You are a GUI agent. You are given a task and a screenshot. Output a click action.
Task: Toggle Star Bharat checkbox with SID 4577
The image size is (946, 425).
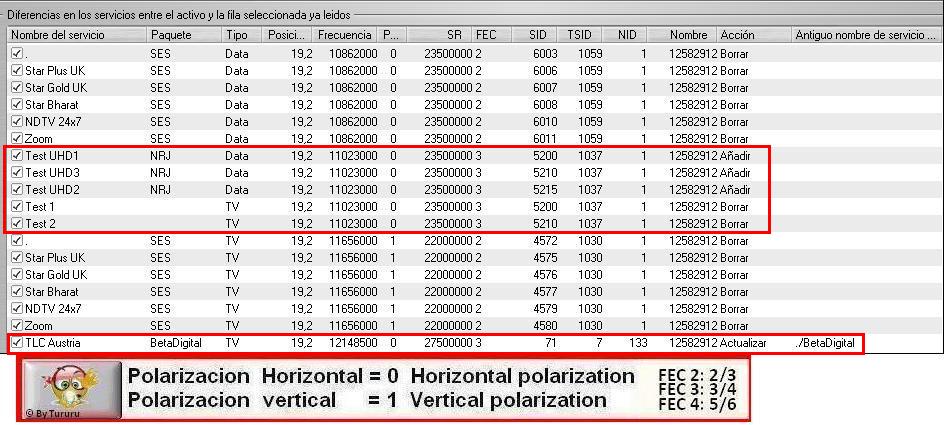pos(17,292)
